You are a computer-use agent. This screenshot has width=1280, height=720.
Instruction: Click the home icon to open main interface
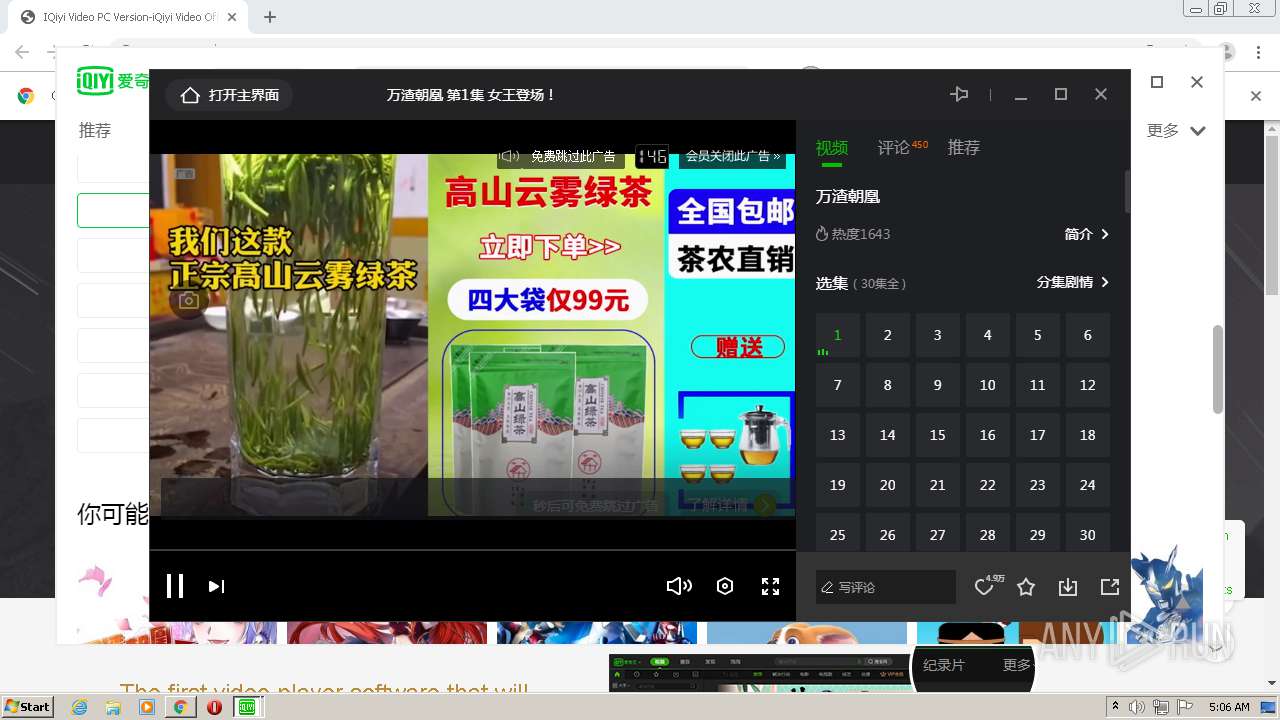(x=190, y=95)
